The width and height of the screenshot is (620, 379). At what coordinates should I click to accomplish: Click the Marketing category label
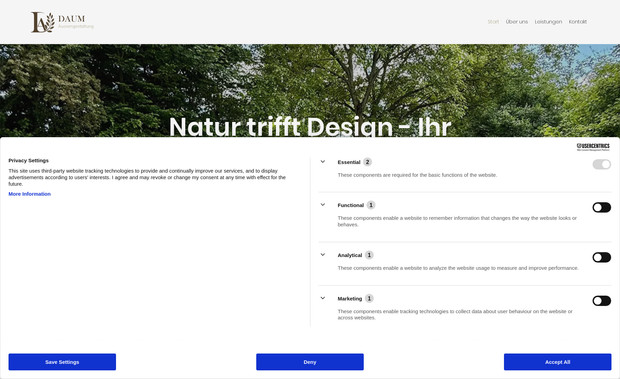[350, 299]
